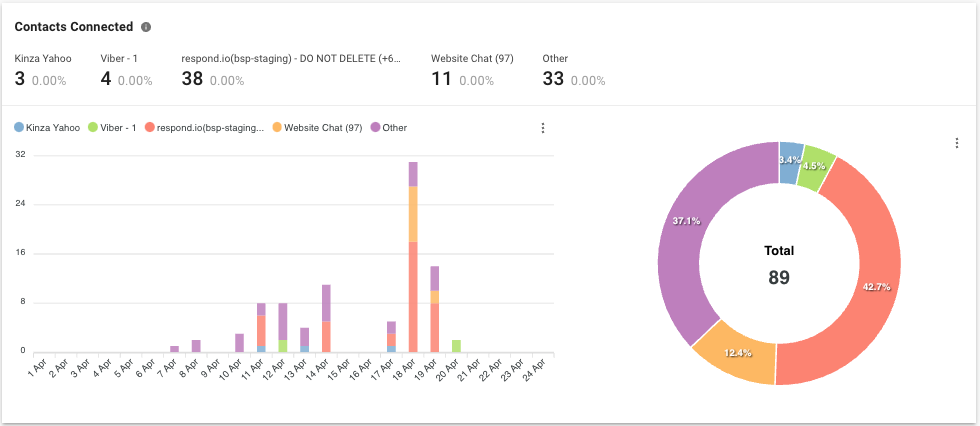Toggle Website Chat (97) legend series
The image size is (980, 426).
(317, 128)
